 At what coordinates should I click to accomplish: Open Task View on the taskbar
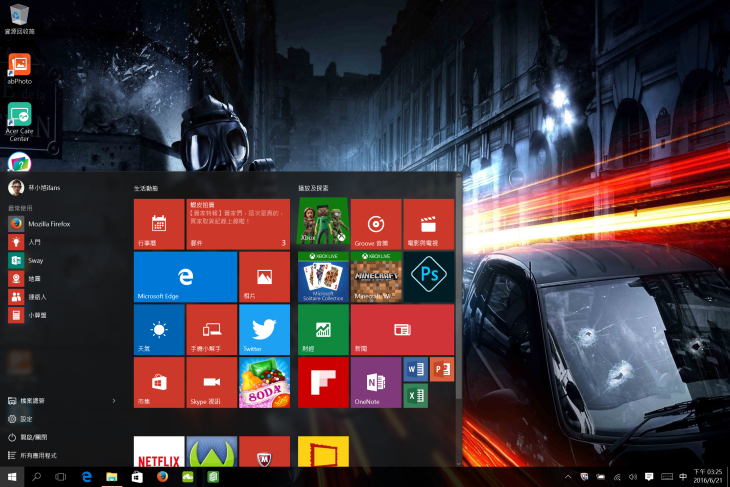pyautogui.click(x=61, y=477)
